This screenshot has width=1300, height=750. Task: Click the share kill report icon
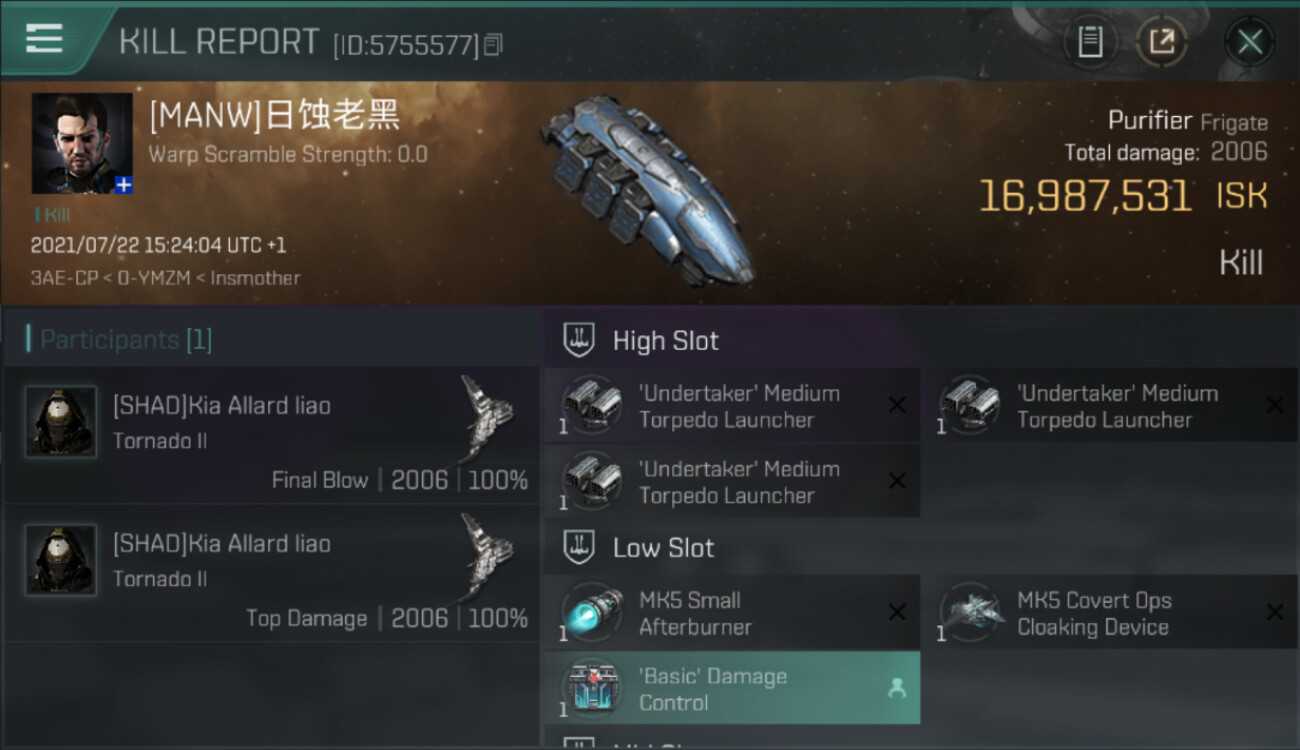click(x=1161, y=42)
